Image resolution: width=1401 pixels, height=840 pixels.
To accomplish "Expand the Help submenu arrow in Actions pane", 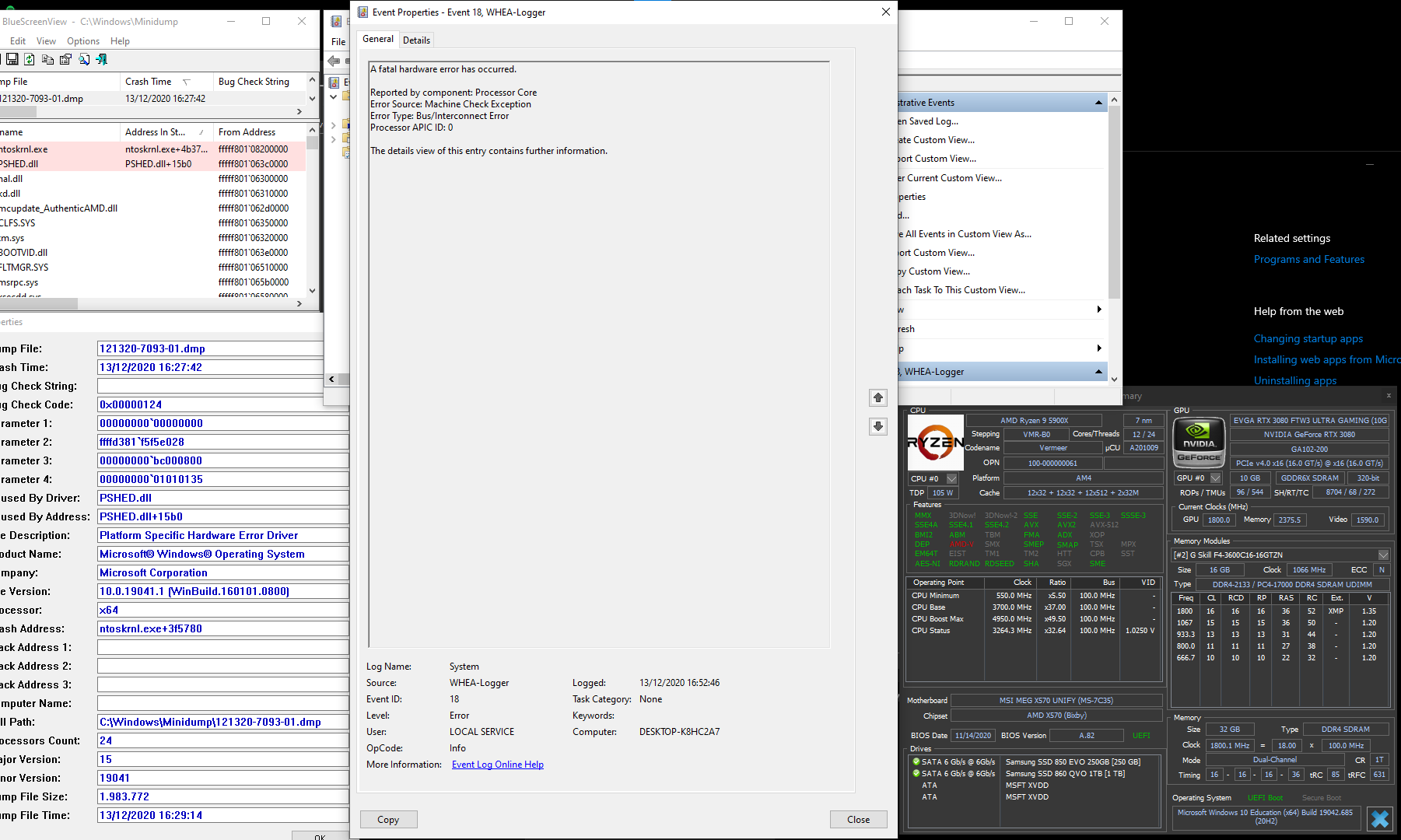I will pyautogui.click(x=1099, y=348).
